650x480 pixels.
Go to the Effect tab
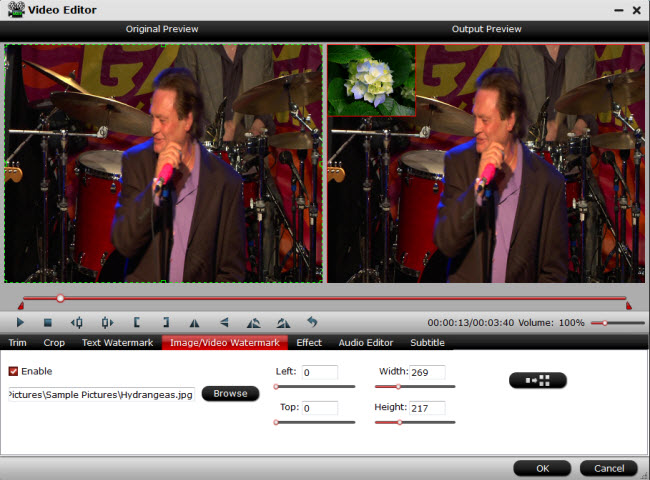coord(309,343)
